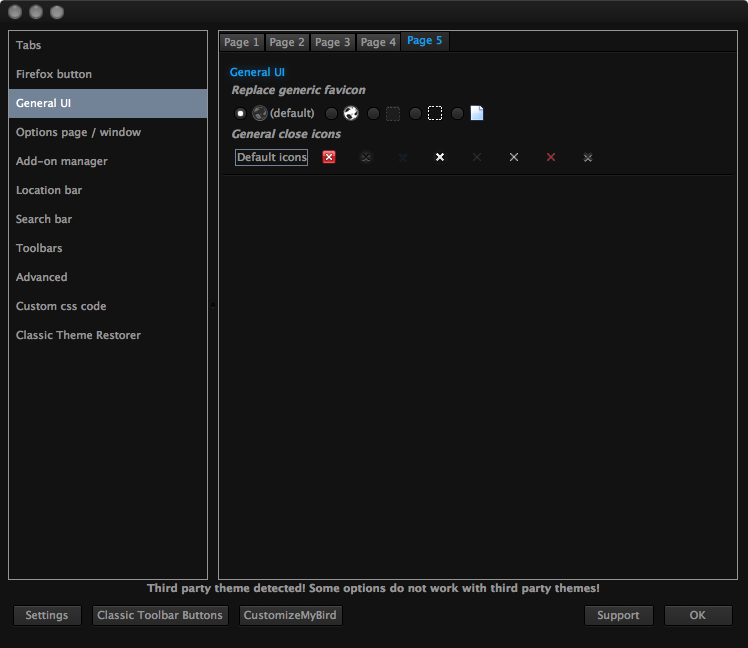Click the active Page 5 tab
This screenshot has height=648, width=748.
click(x=425, y=41)
